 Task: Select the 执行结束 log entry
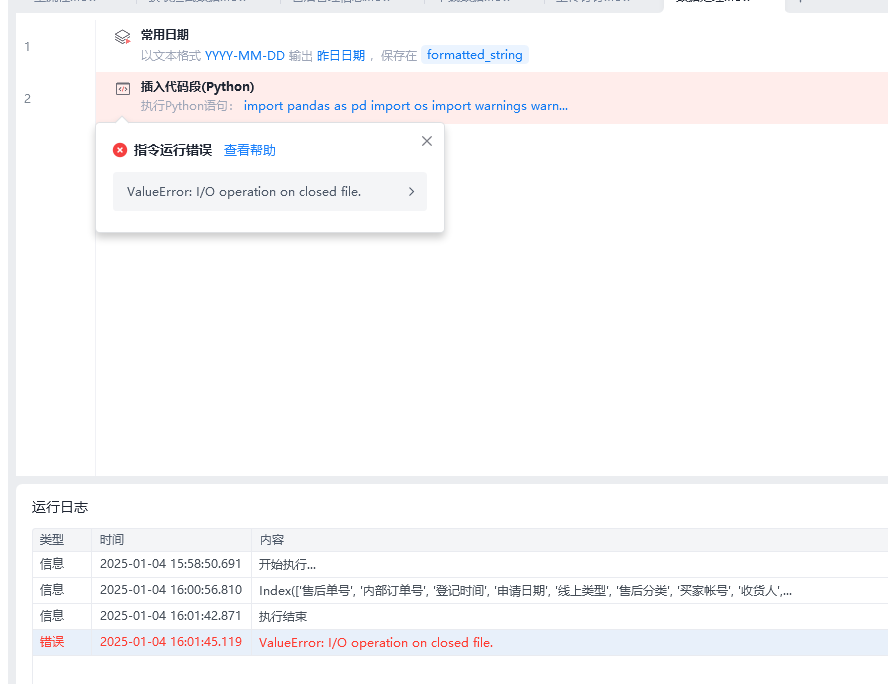click(460, 617)
